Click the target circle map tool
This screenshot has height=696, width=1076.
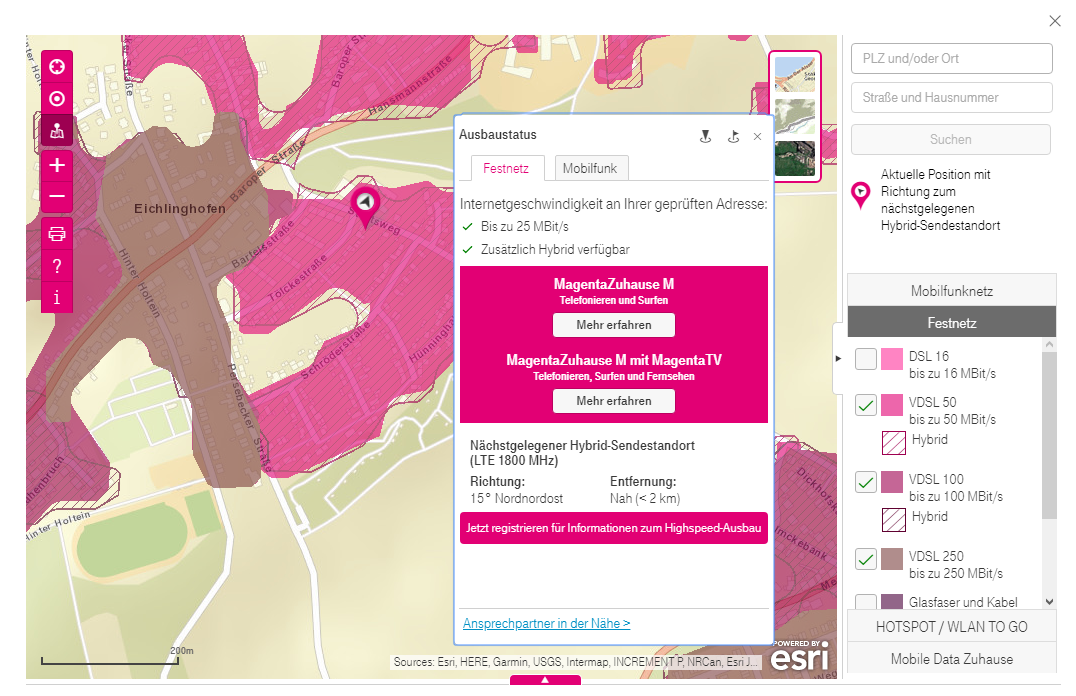pos(57,99)
